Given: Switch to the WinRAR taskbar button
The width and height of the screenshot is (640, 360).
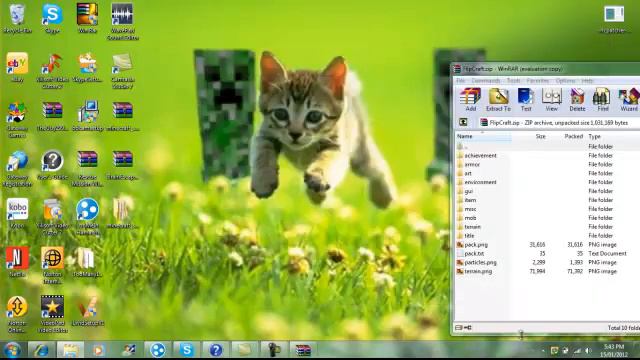Looking at the screenshot, I should 303,350.
